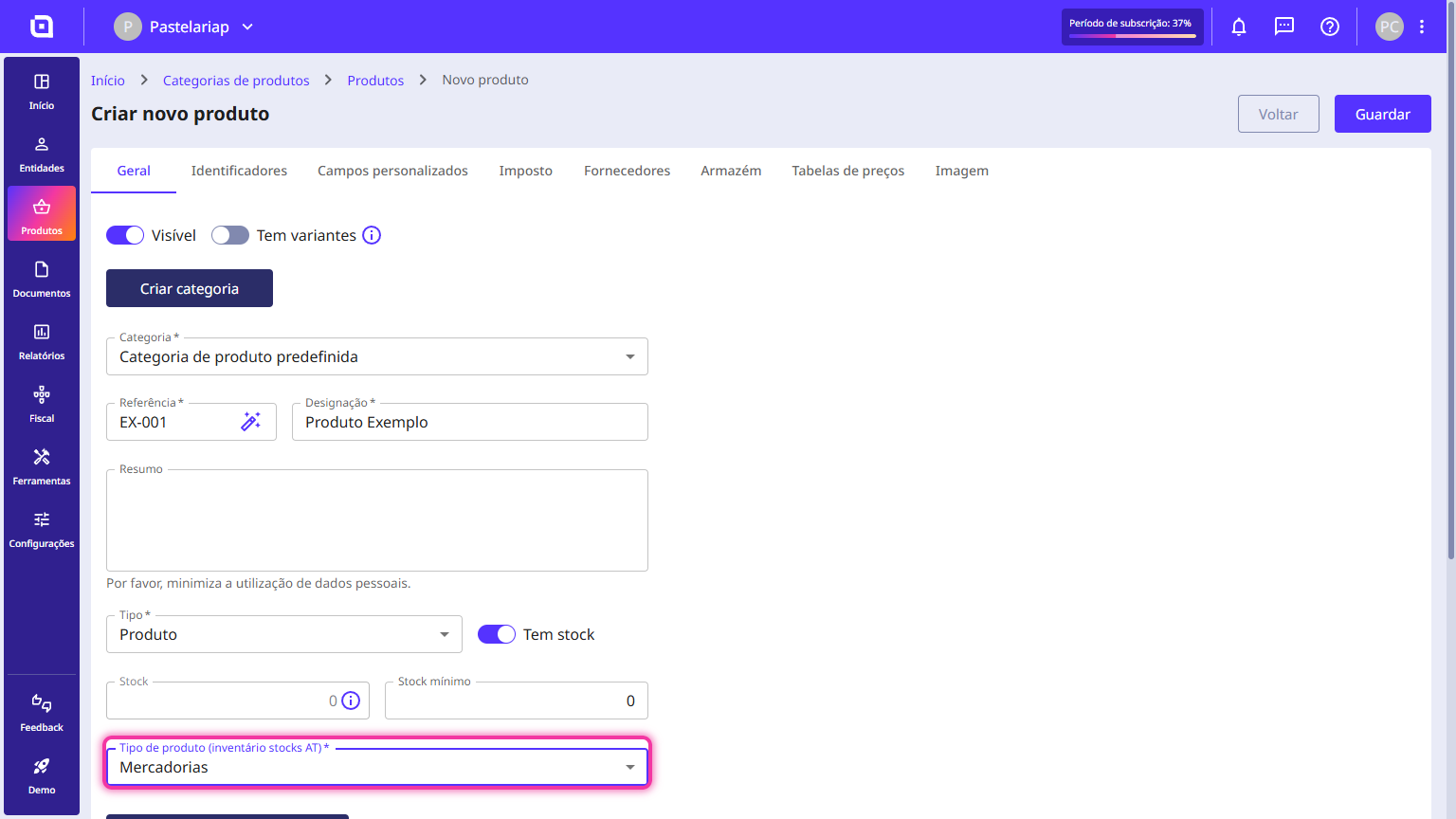The height and width of the screenshot is (819, 1456).
Task: Open the help question mark icon
Action: tap(1330, 27)
